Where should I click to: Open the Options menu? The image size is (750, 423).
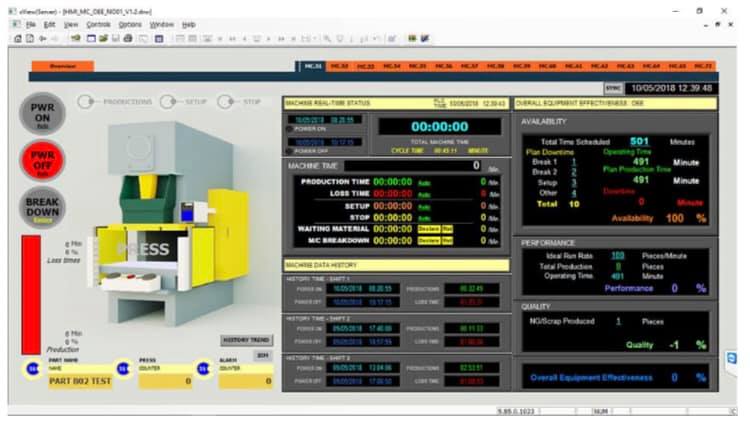pyautogui.click(x=130, y=24)
